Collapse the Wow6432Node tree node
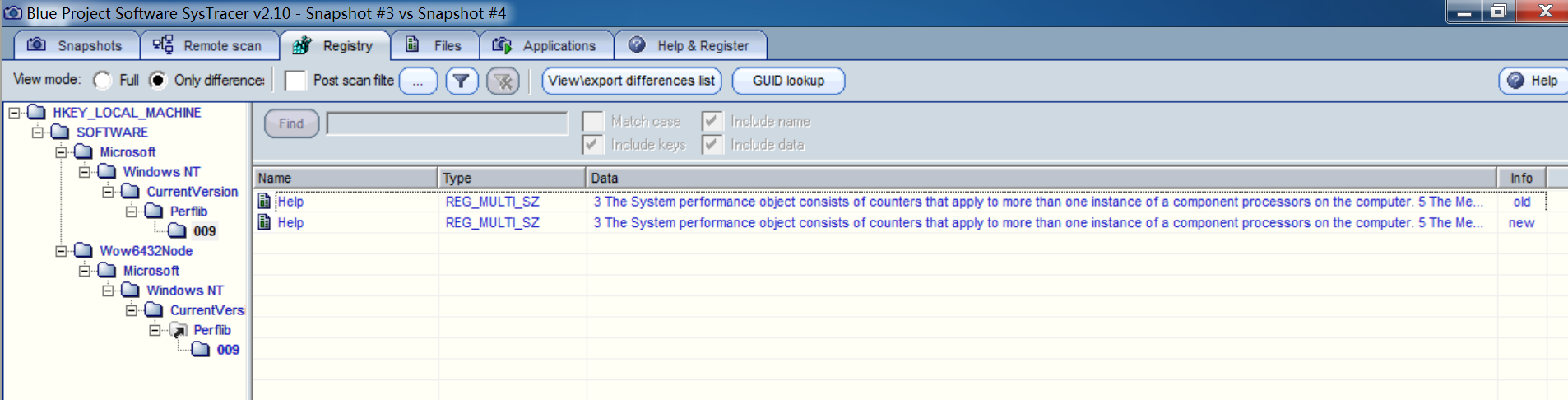This screenshot has width=1568, height=400. pos(61,251)
